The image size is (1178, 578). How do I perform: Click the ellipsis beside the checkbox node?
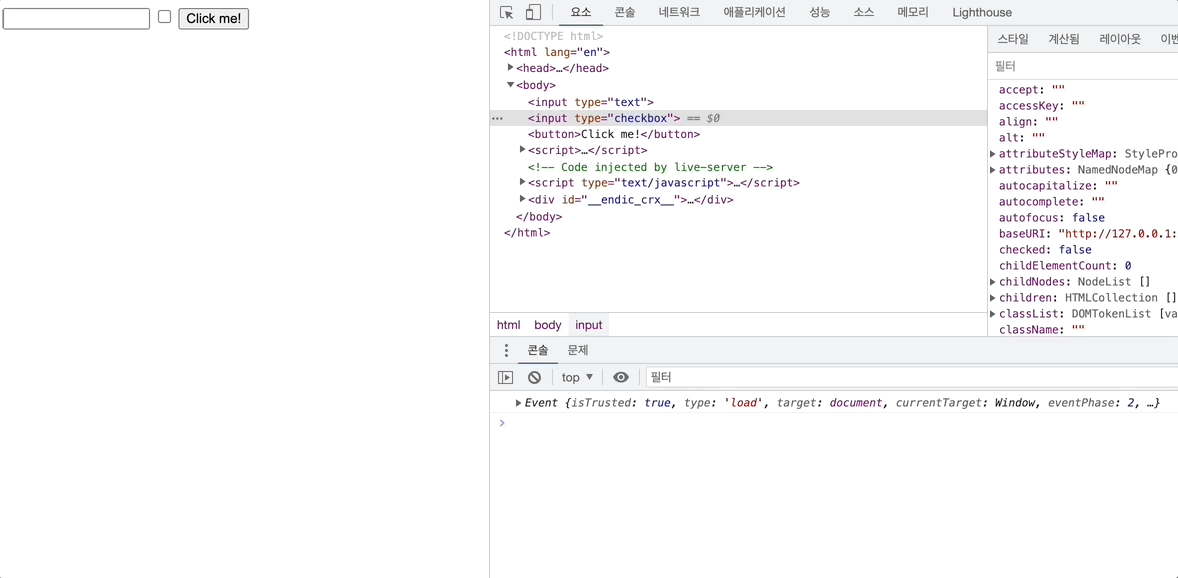pyautogui.click(x=497, y=119)
